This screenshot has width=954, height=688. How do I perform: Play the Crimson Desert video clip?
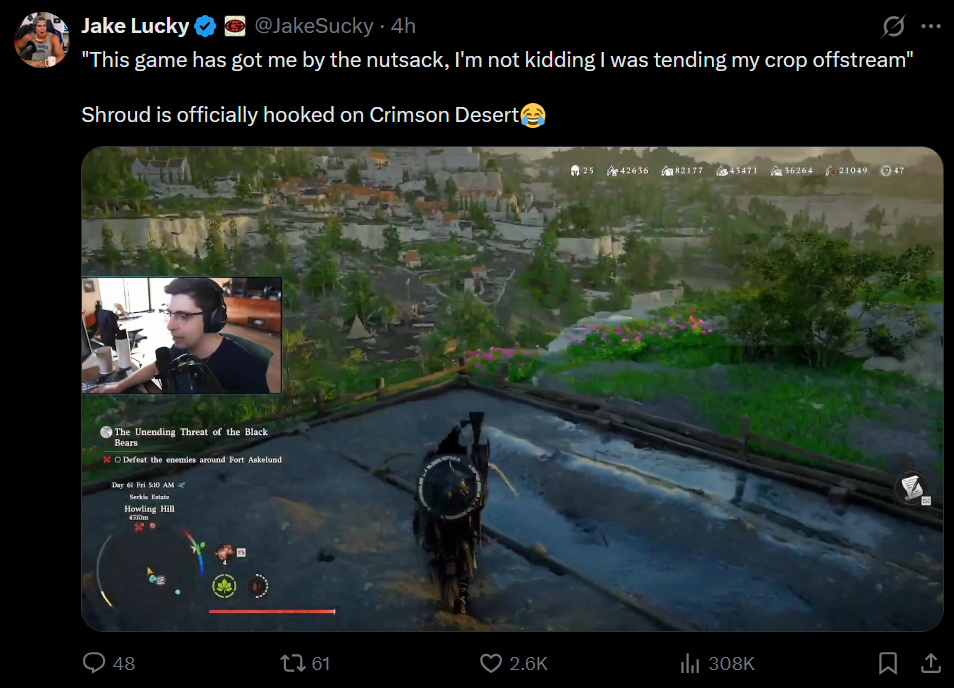pos(512,389)
